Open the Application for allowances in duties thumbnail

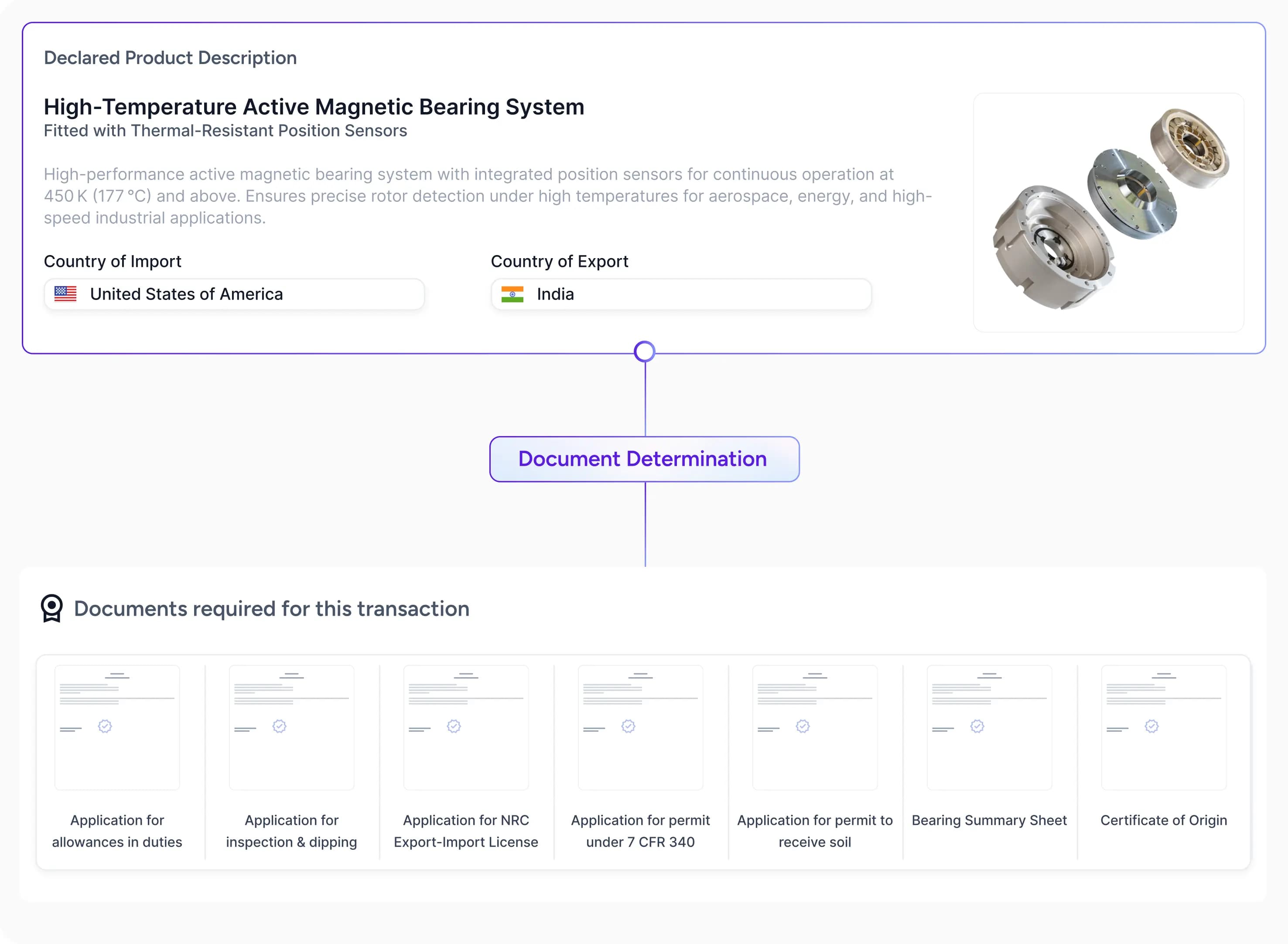click(x=117, y=727)
